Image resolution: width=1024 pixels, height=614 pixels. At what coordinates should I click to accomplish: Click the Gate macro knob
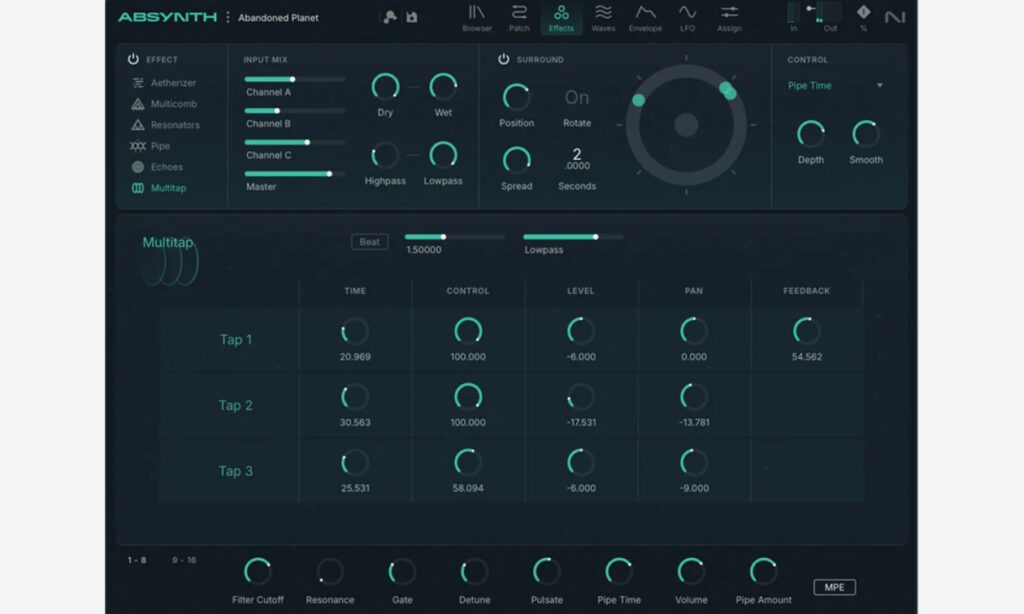coord(402,572)
